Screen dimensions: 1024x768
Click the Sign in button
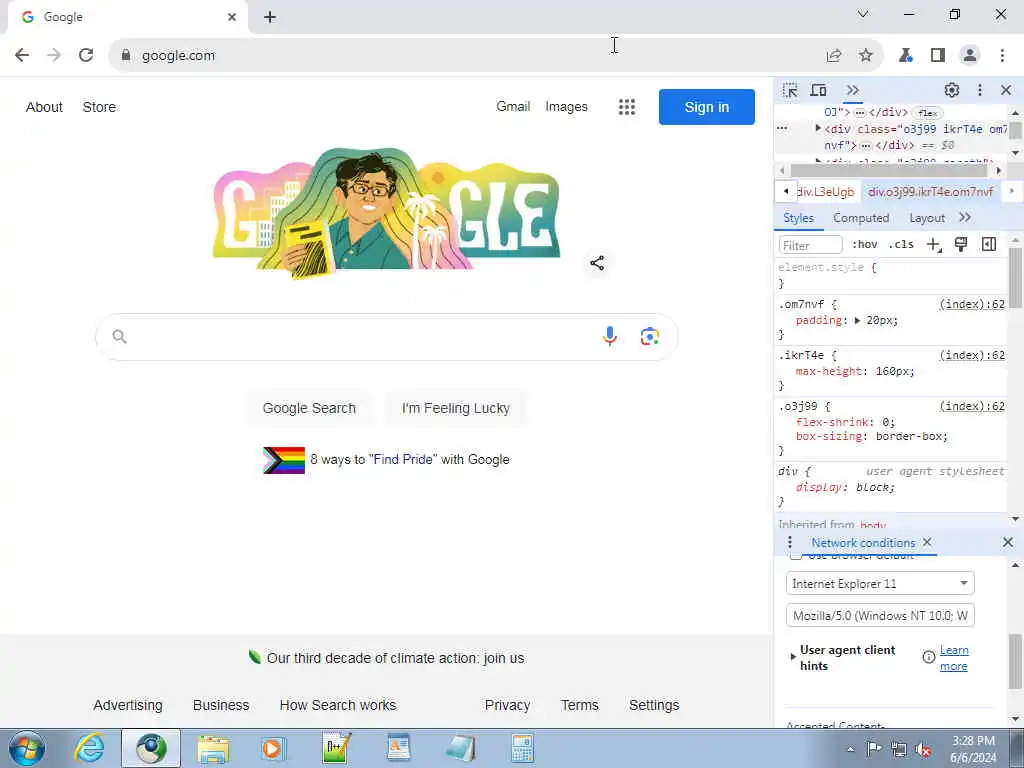(707, 107)
